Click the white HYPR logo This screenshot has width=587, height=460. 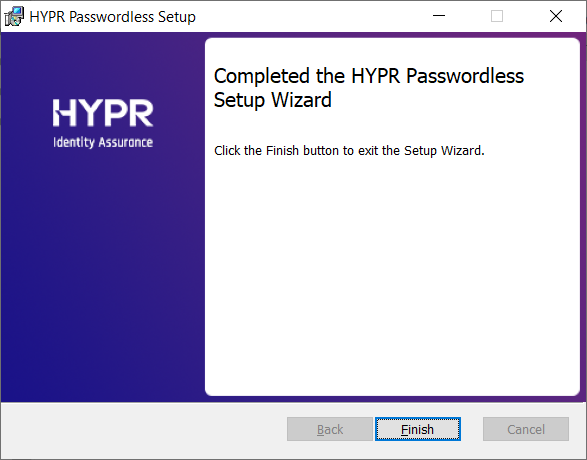[103, 113]
